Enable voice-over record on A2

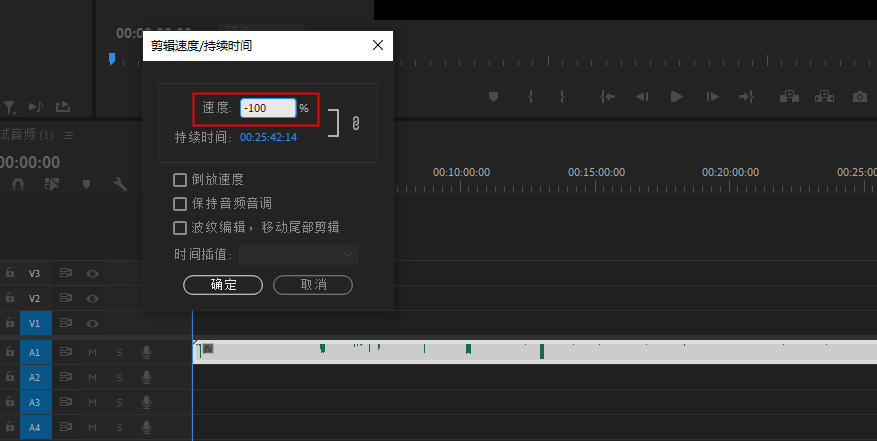point(147,377)
